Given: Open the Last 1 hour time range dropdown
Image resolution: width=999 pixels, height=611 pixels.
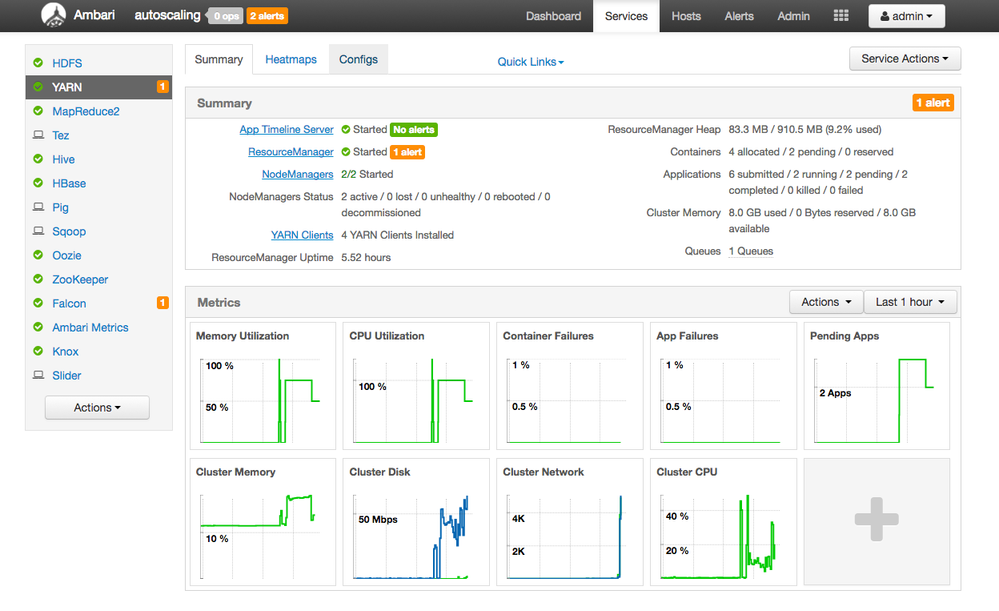Looking at the screenshot, I should click(910, 302).
